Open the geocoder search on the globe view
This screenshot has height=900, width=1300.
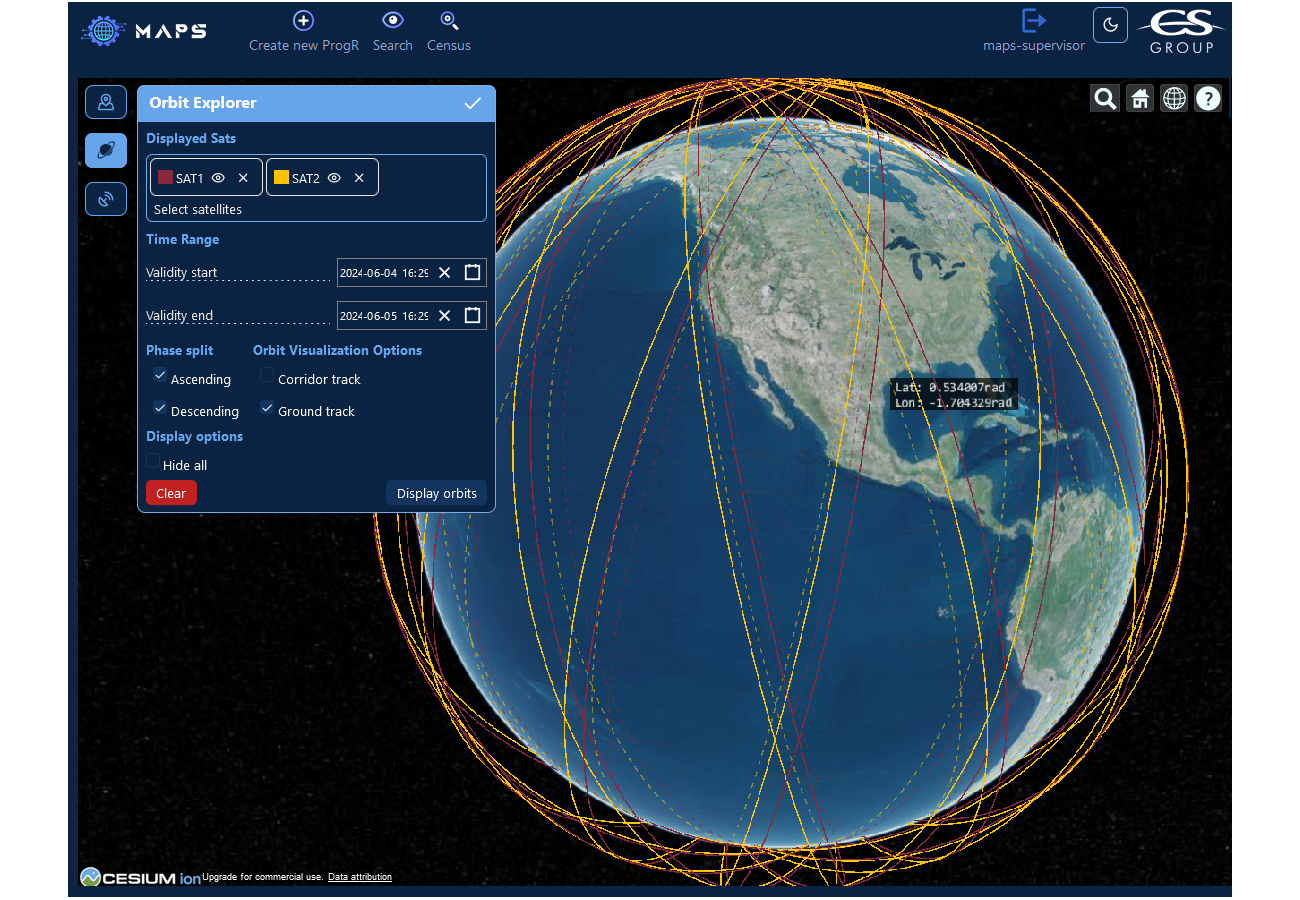[x=1105, y=98]
